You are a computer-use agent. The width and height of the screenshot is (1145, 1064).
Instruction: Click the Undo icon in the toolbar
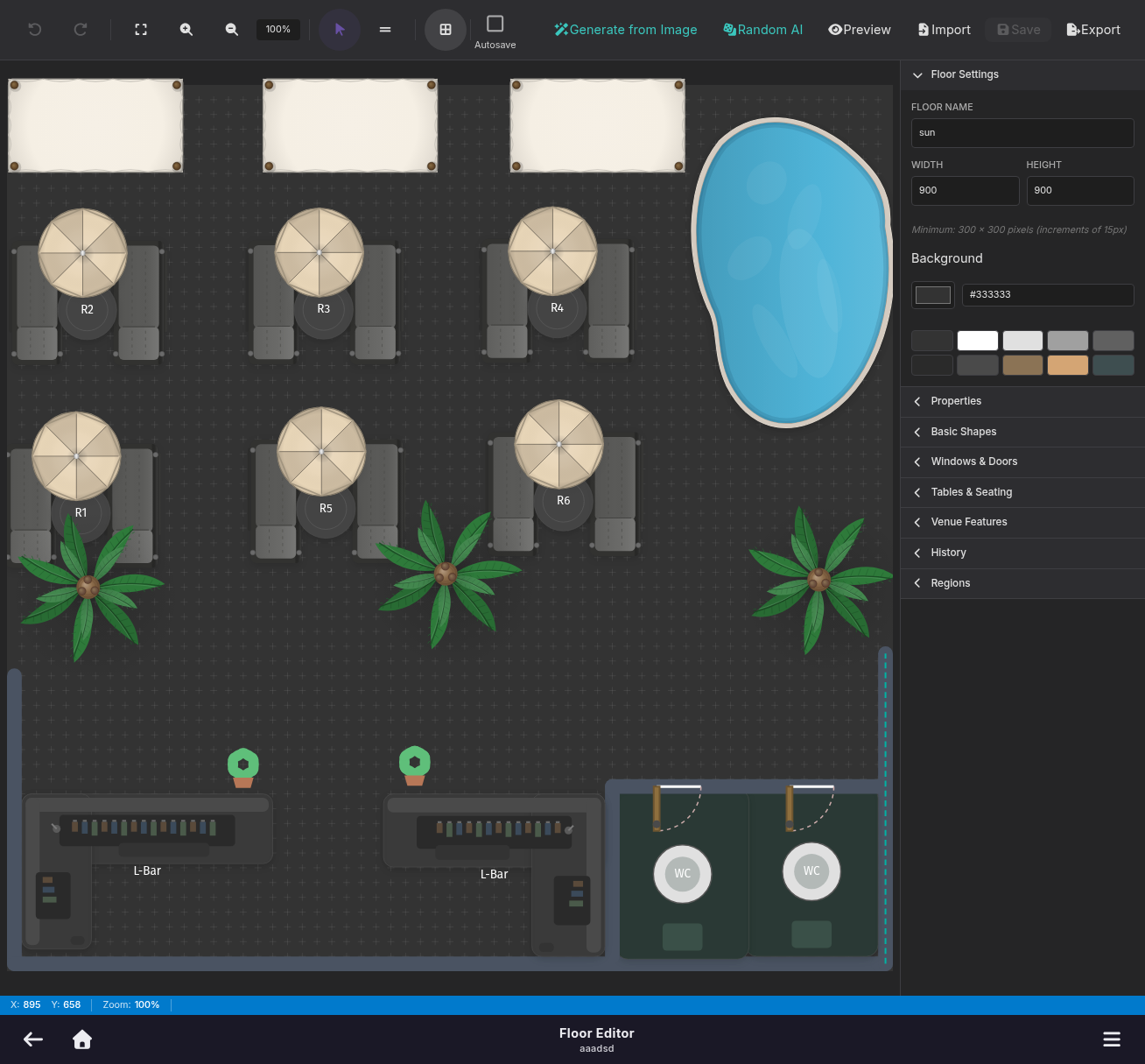tap(34, 29)
